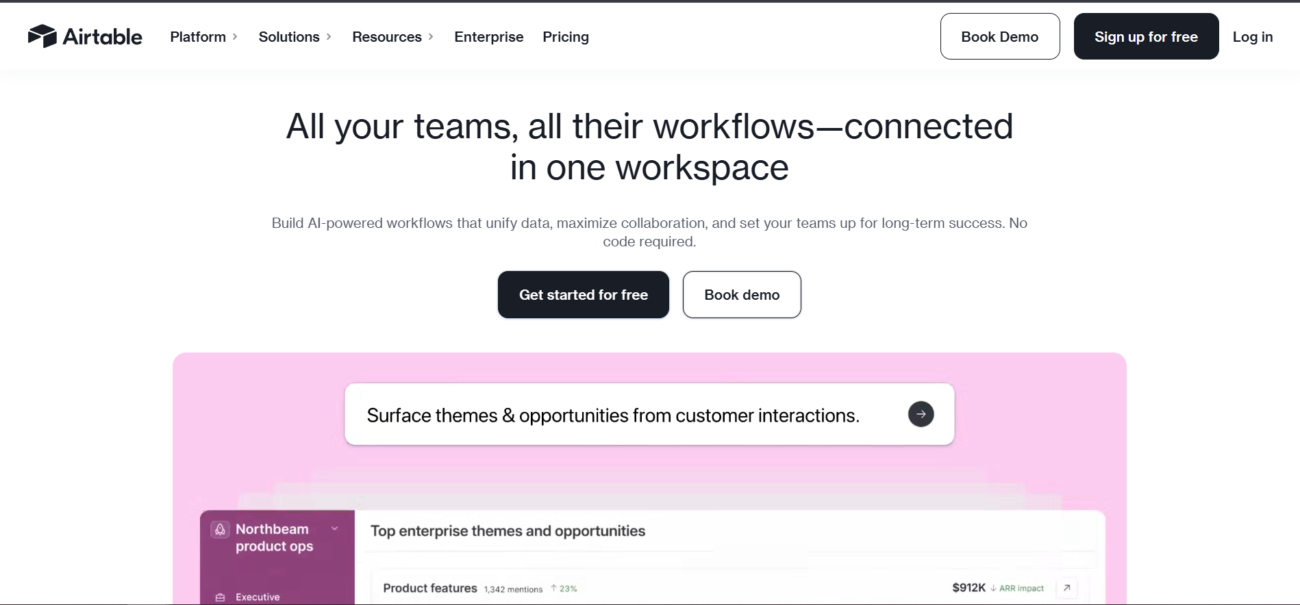Click the Northbeam rocket icon
Viewport: 1300px width, 605px height.
[221, 530]
